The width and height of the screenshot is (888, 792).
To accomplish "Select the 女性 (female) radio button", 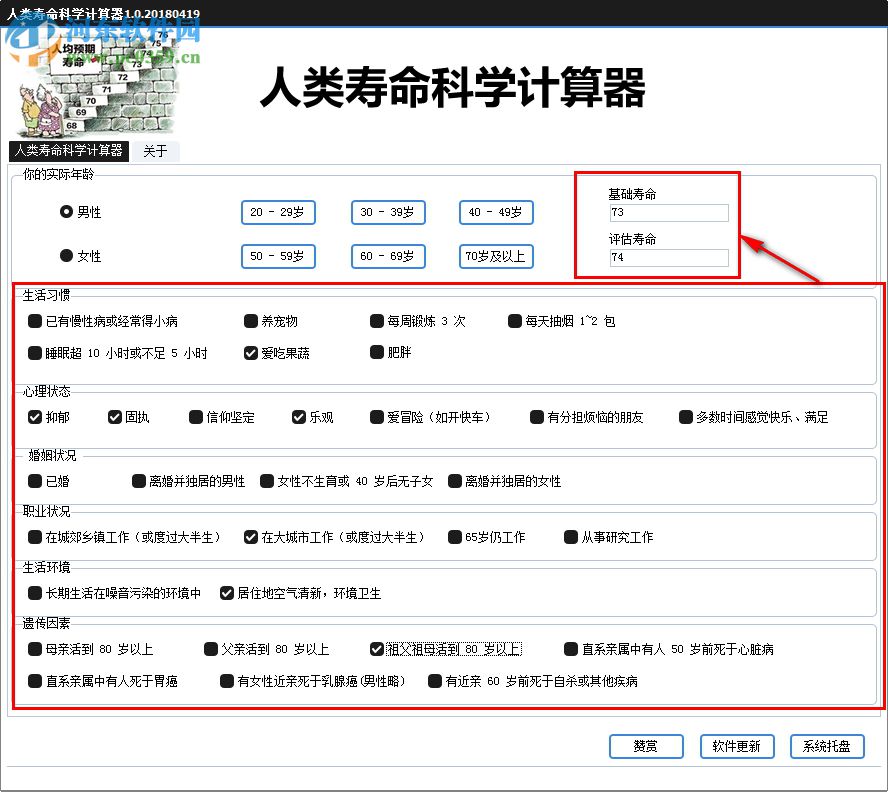I will click(x=65, y=256).
